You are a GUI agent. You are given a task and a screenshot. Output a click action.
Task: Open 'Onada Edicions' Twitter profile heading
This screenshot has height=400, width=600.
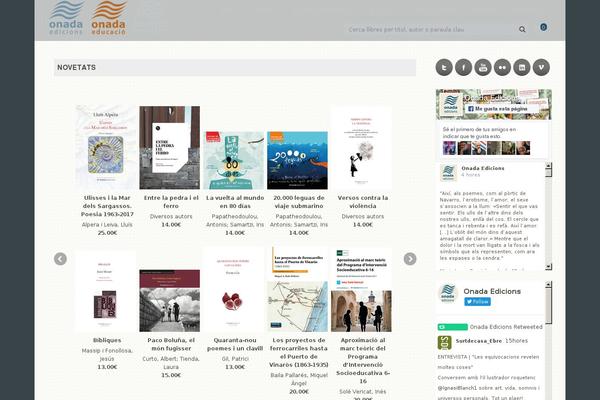(492, 291)
